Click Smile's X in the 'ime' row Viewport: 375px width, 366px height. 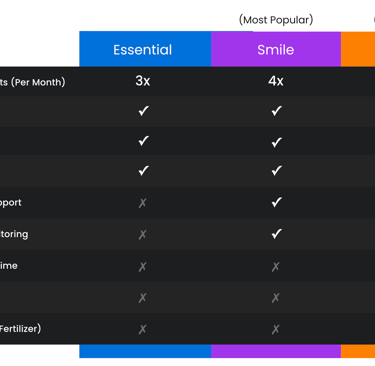pyautogui.click(x=275, y=267)
